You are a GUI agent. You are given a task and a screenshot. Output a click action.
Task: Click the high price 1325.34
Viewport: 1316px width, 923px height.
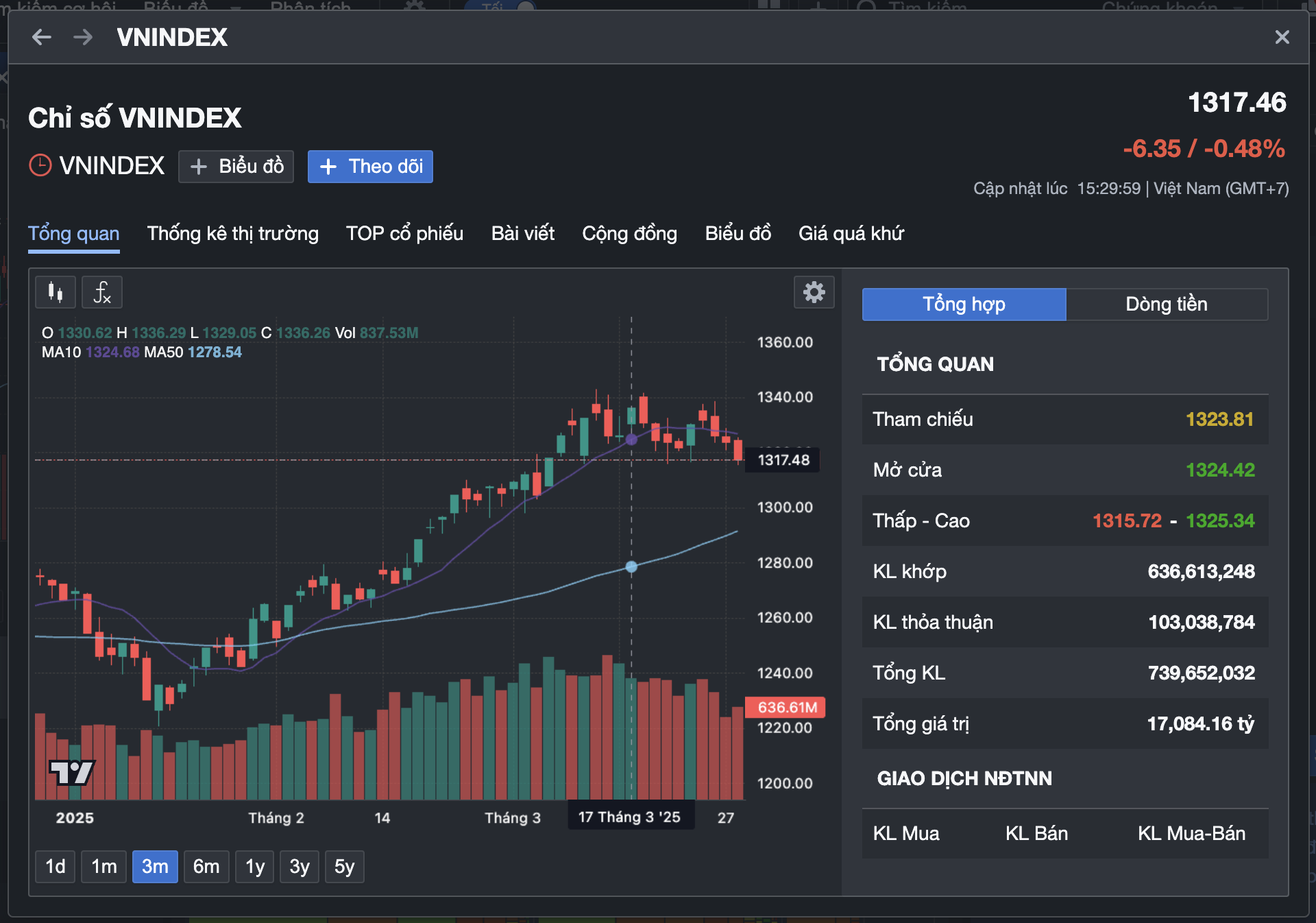(1220, 521)
